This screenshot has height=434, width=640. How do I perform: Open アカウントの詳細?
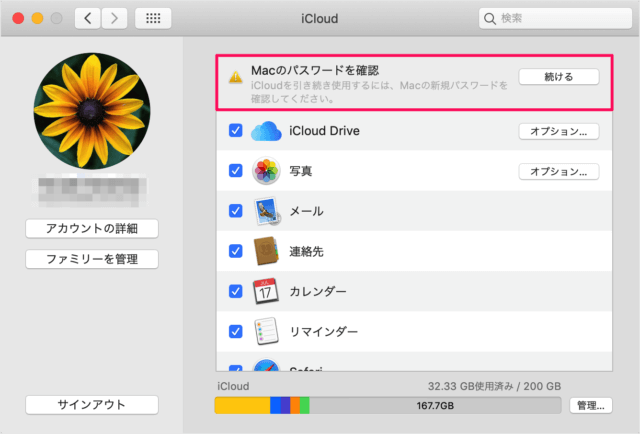tap(92, 229)
